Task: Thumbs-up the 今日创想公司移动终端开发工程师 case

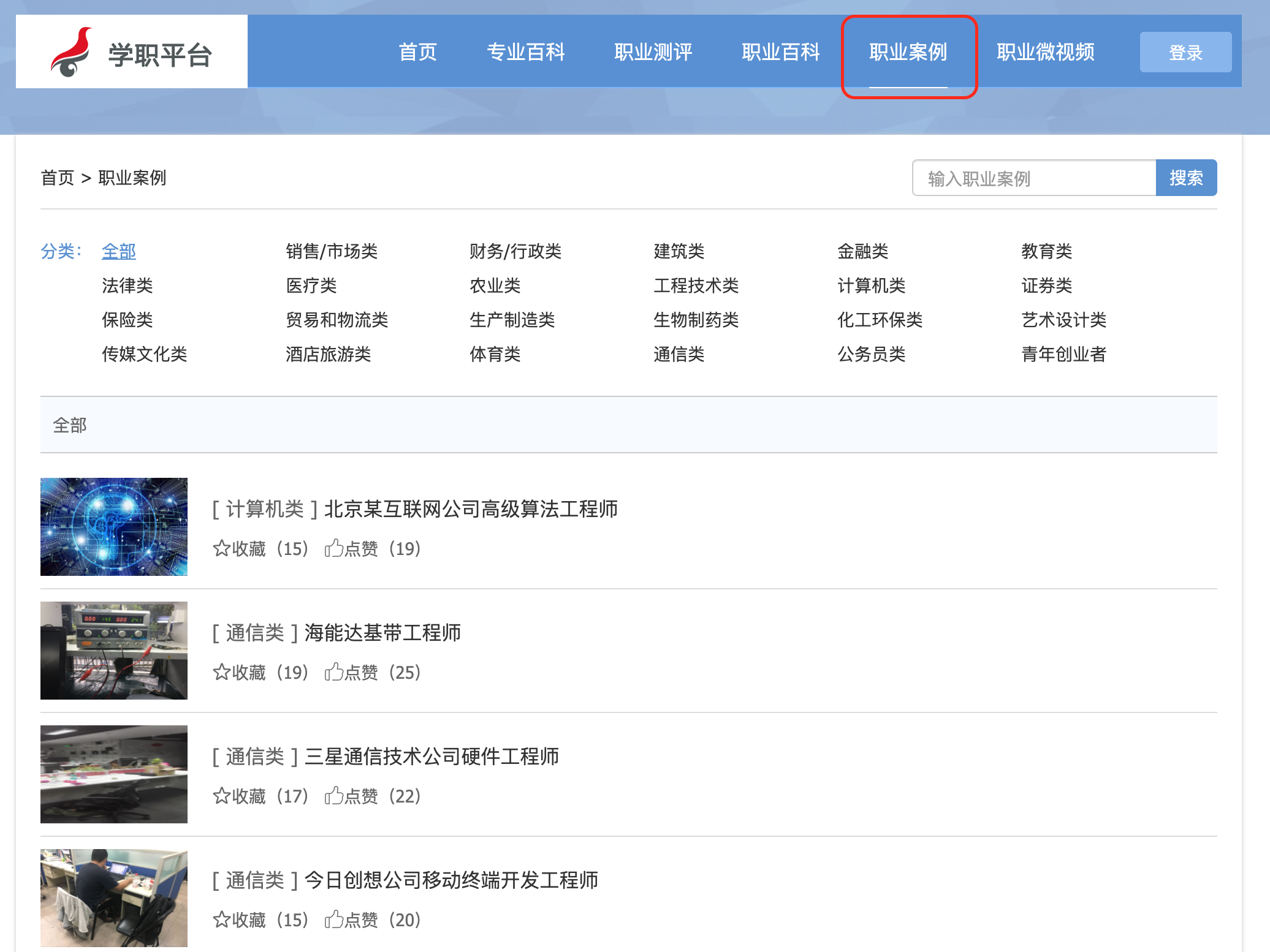Action: pos(334,920)
